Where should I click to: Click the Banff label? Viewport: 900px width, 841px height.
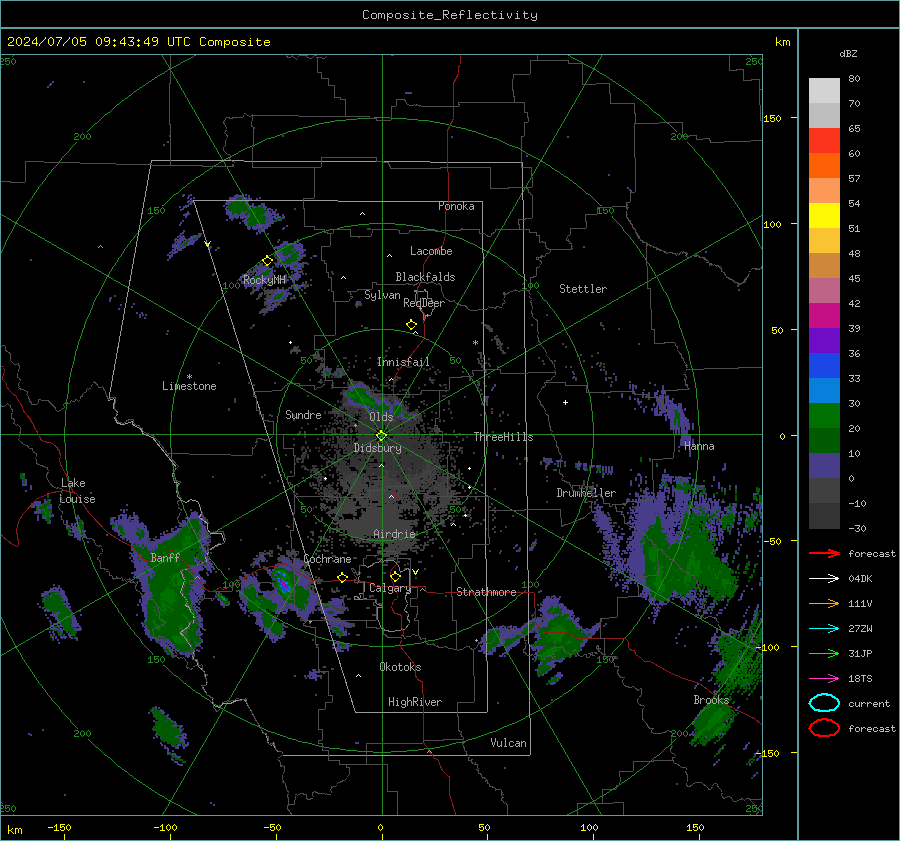[165, 558]
